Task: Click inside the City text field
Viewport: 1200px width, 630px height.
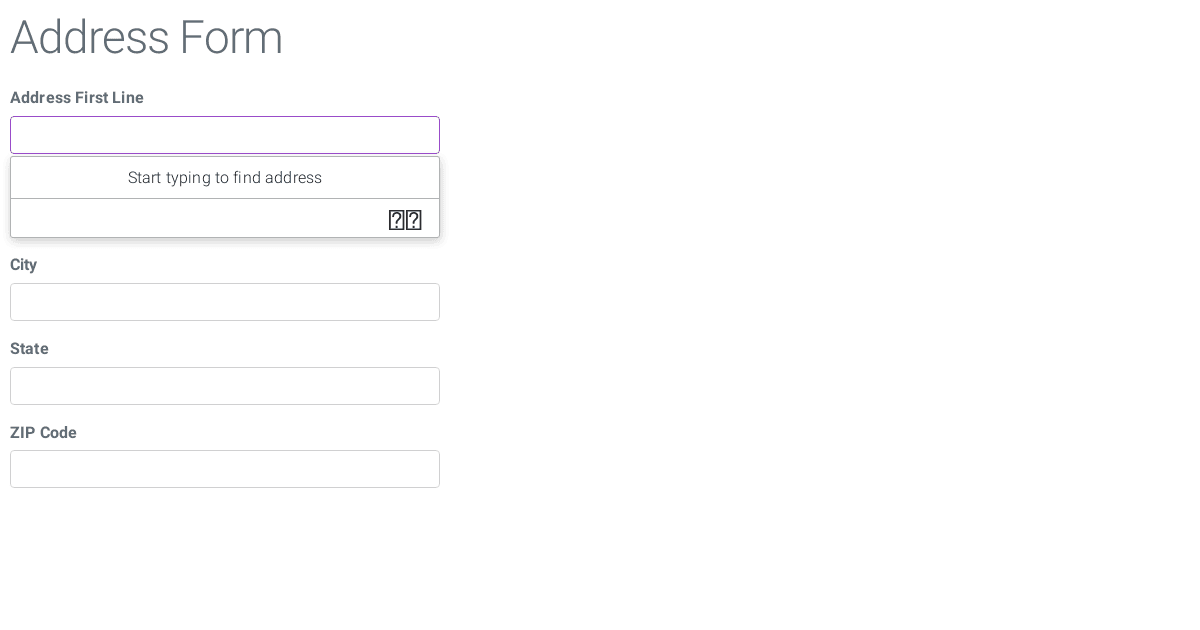Action: point(225,302)
